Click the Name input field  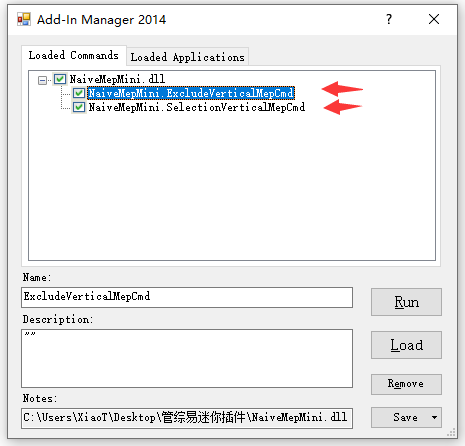187,297
